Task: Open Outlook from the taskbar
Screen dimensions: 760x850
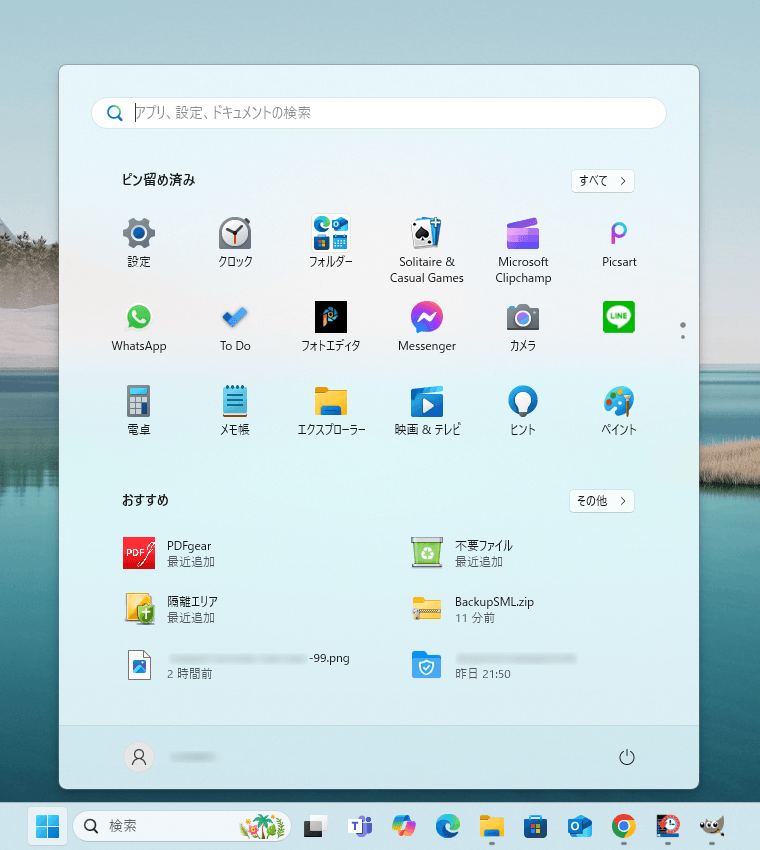Action: 579,826
